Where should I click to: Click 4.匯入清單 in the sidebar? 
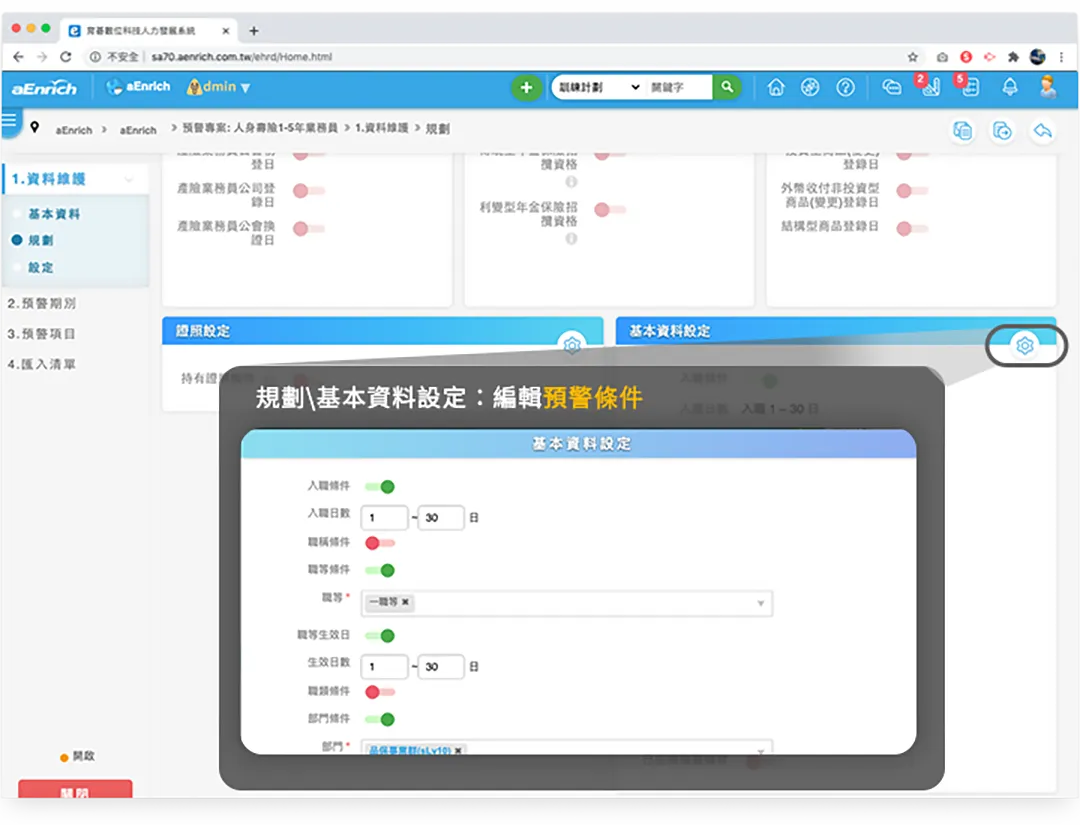(42, 365)
